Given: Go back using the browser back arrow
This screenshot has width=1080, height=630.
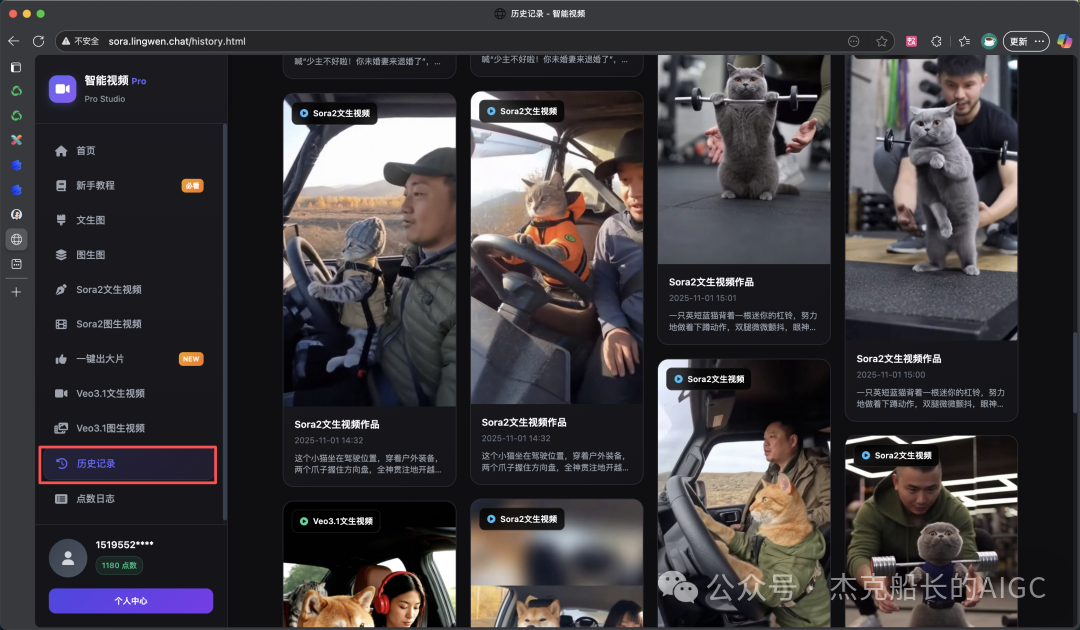Looking at the screenshot, I should coord(14,41).
